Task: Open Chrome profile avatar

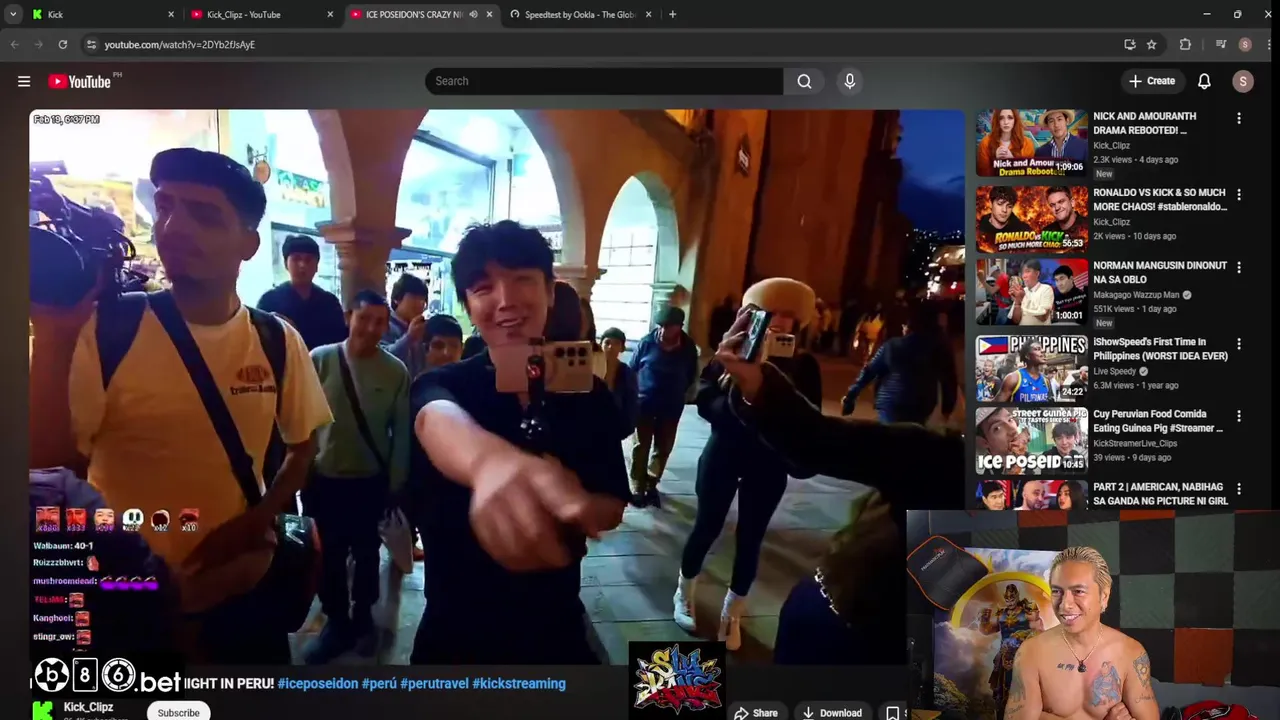Action: click(x=1245, y=44)
